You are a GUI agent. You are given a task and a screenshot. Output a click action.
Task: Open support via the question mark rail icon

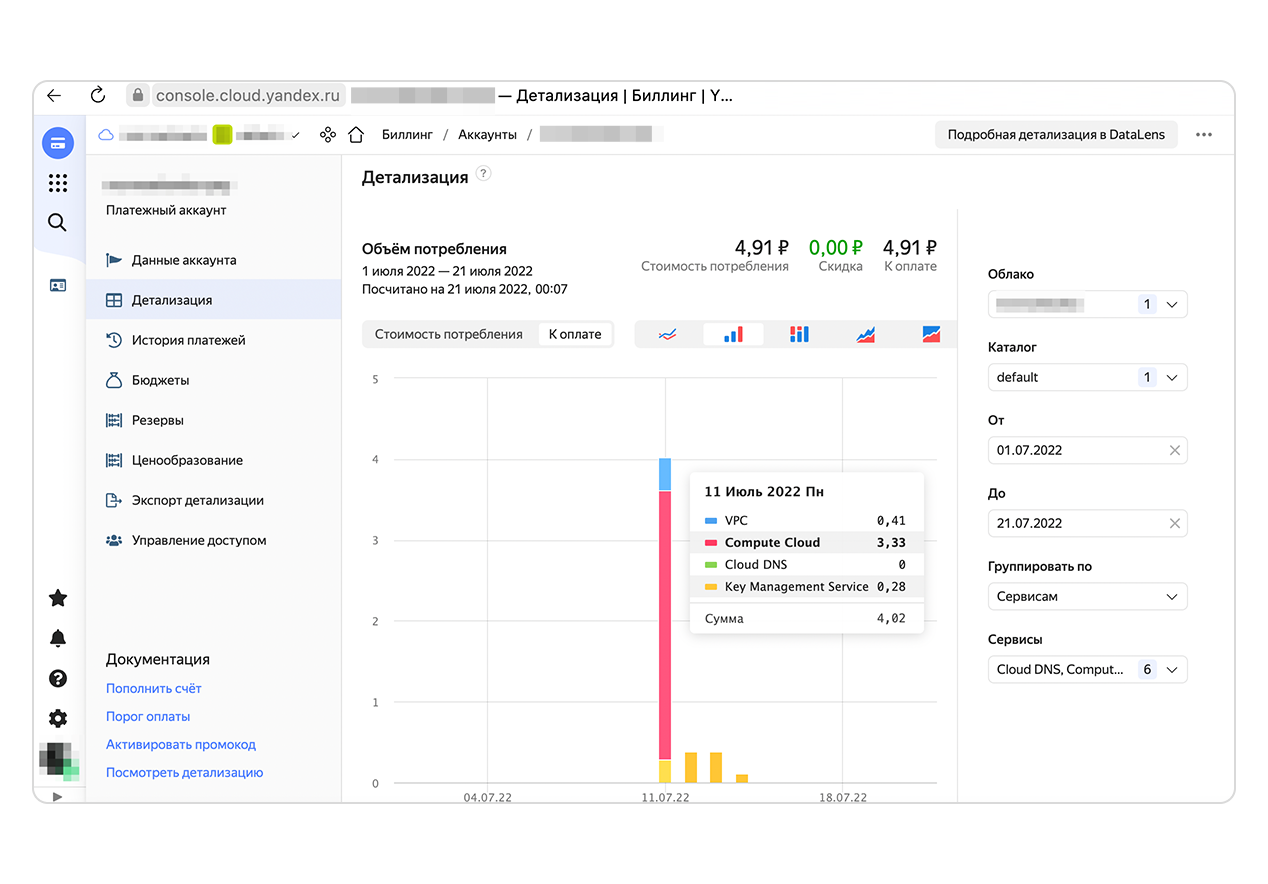tap(58, 679)
